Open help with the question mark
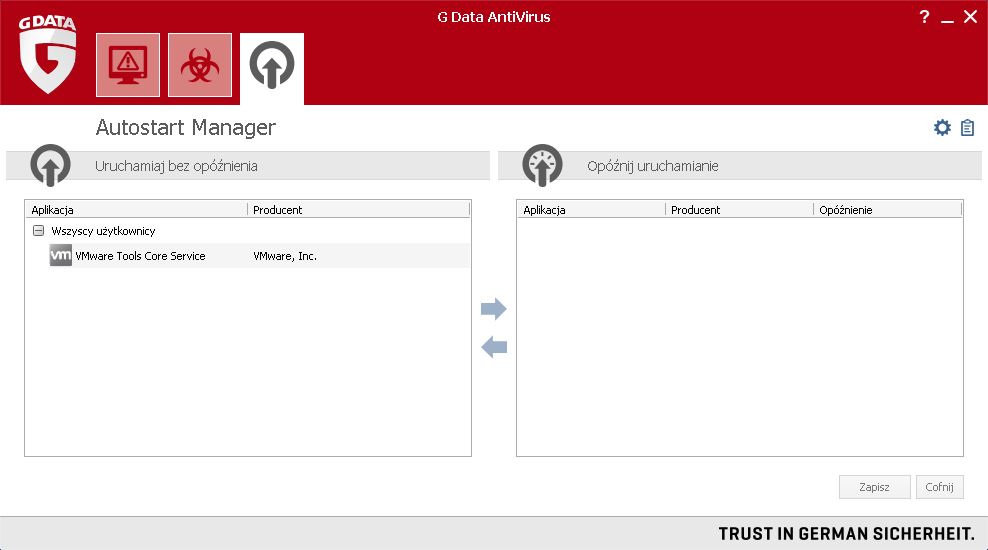The image size is (988, 550). [x=924, y=17]
